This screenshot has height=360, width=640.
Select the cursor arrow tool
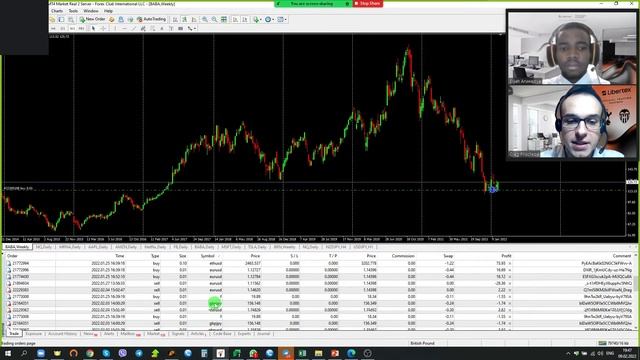(93, 29)
